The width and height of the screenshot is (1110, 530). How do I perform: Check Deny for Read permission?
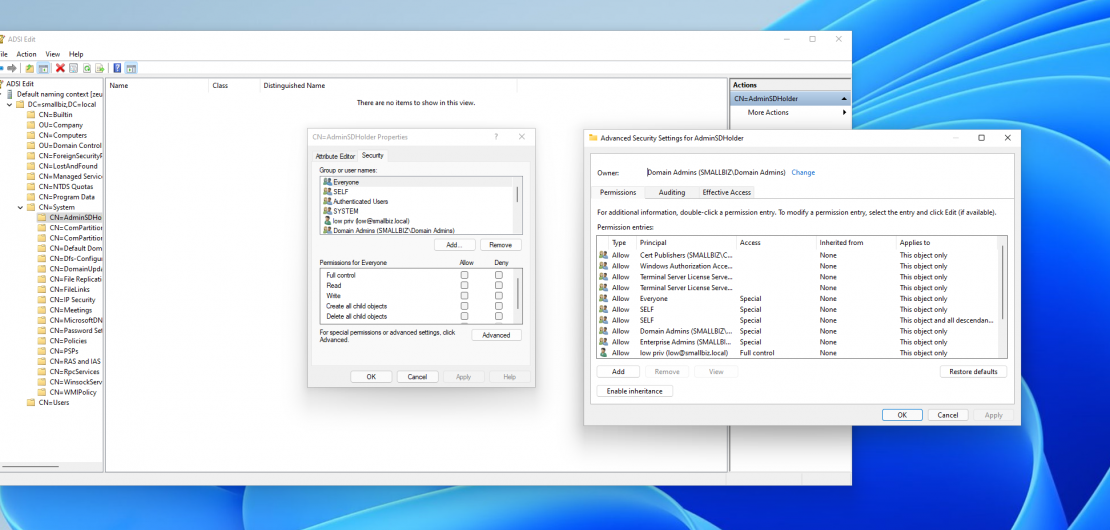pyautogui.click(x=499, y=285)
